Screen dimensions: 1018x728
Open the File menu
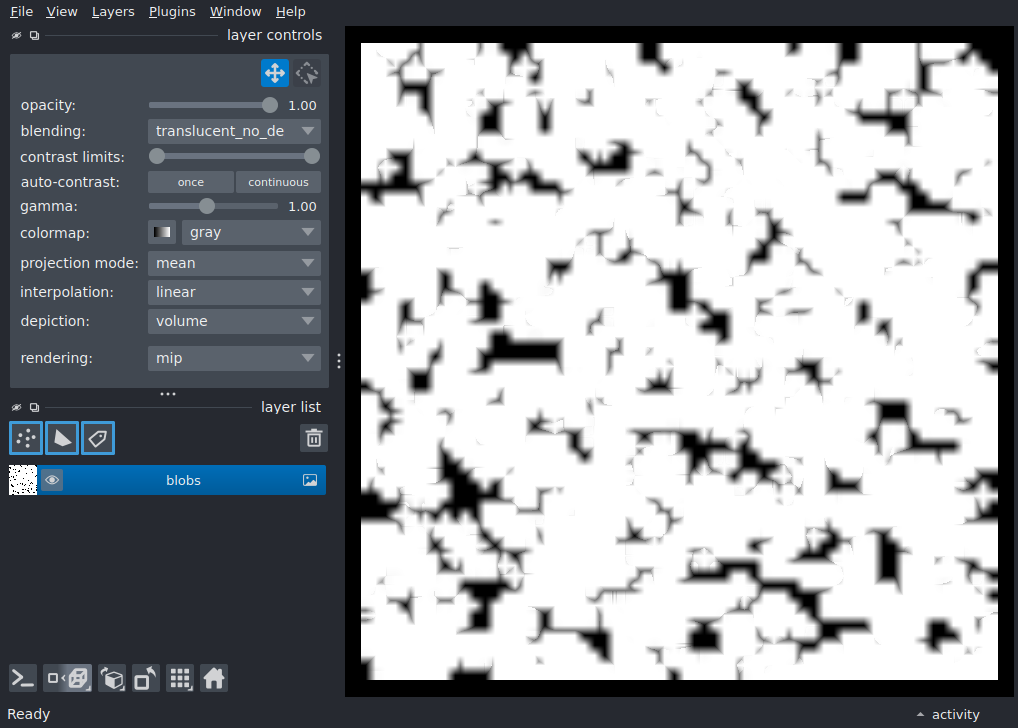[x=21, y=12]
